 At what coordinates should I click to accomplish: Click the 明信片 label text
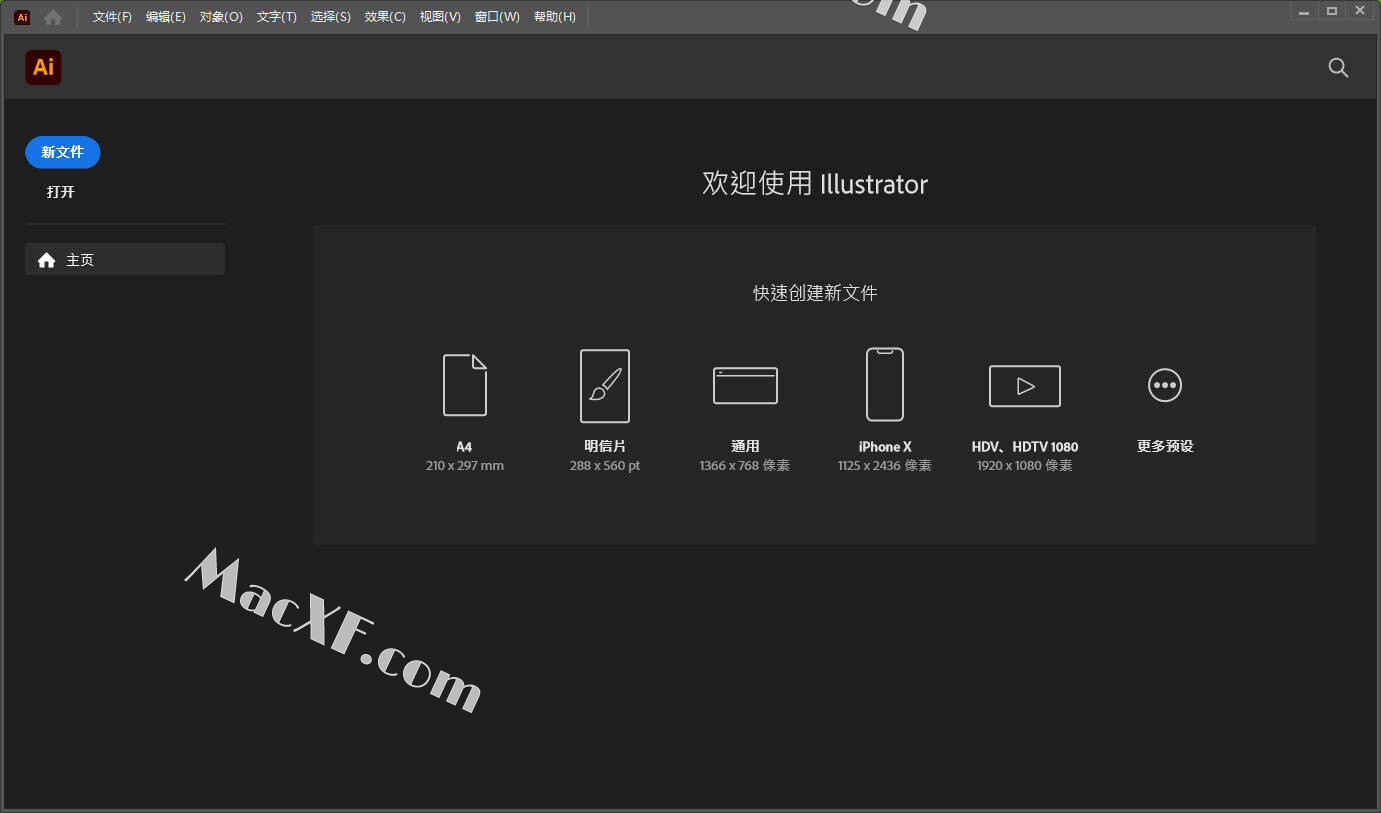coord(605,447)
